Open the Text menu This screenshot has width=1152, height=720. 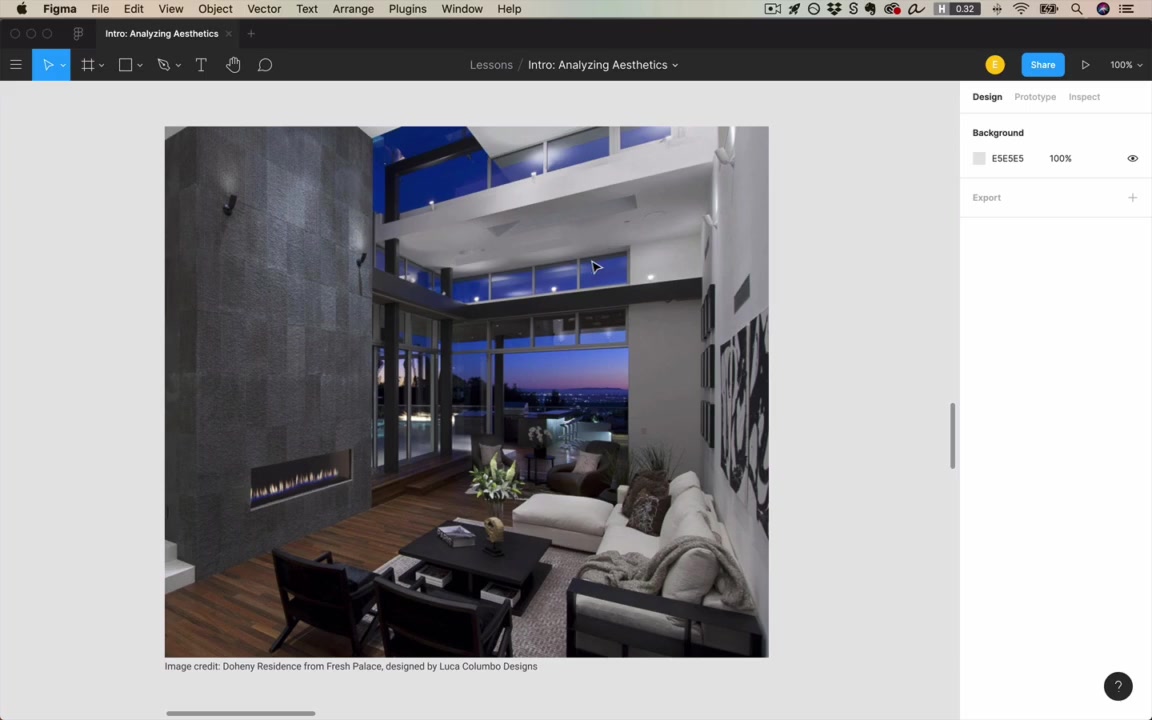pyautogui.click(x=307, y=9)
